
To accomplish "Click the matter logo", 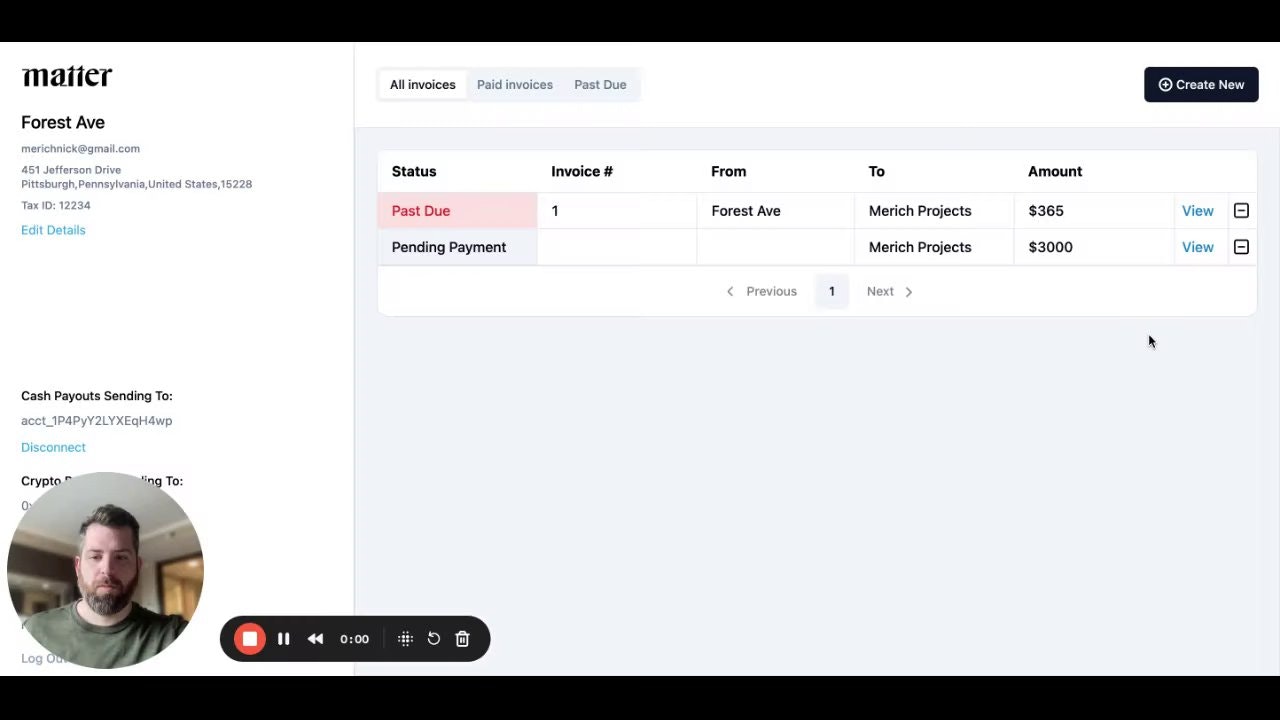I will [x=66, y=76].
